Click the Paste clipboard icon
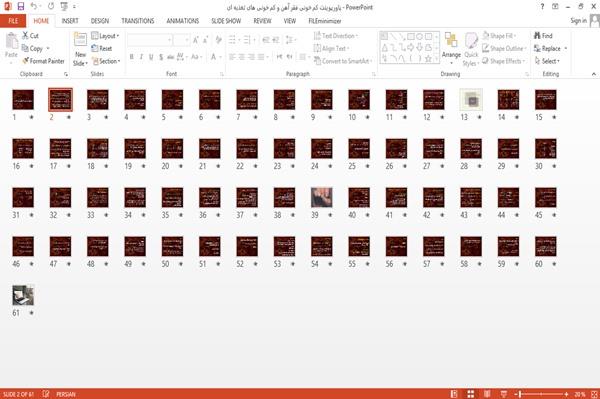 [11, 41]
